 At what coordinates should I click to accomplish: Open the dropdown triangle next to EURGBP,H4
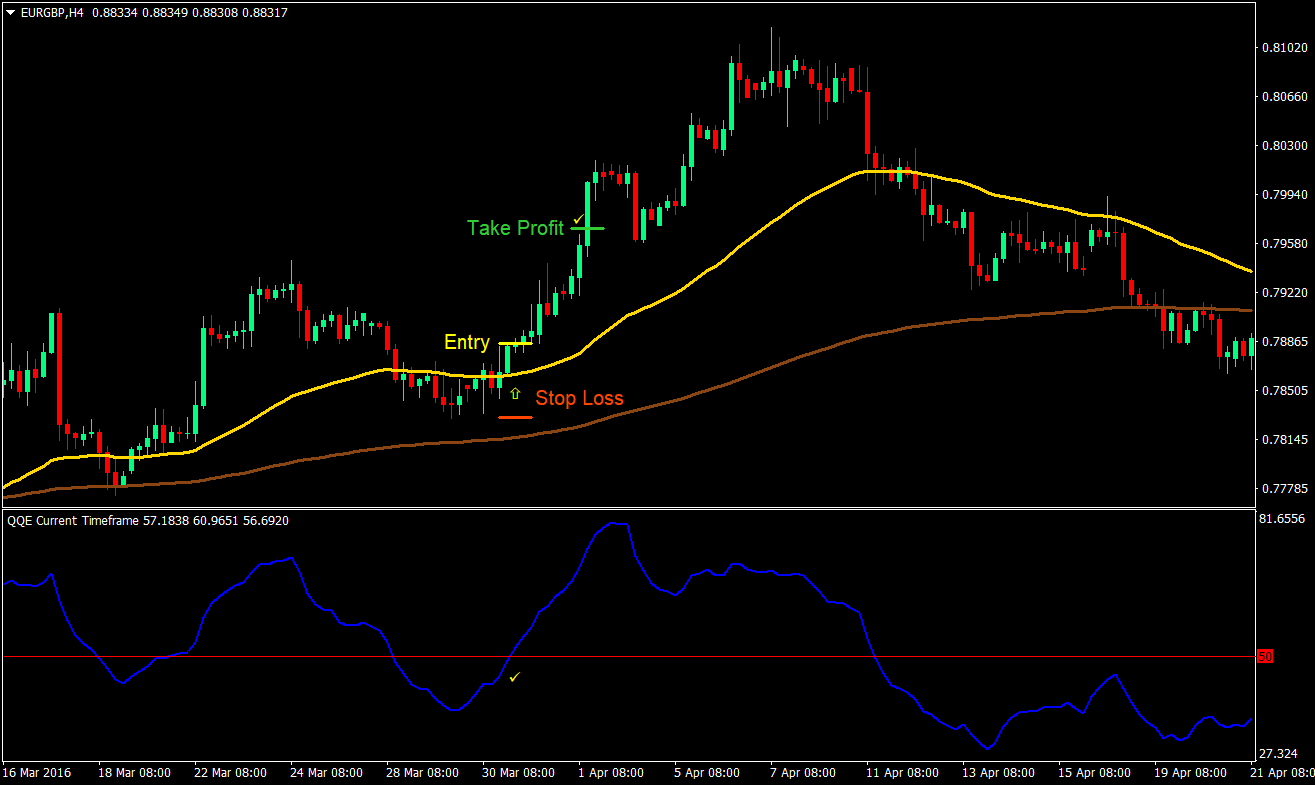pos(10,13)
